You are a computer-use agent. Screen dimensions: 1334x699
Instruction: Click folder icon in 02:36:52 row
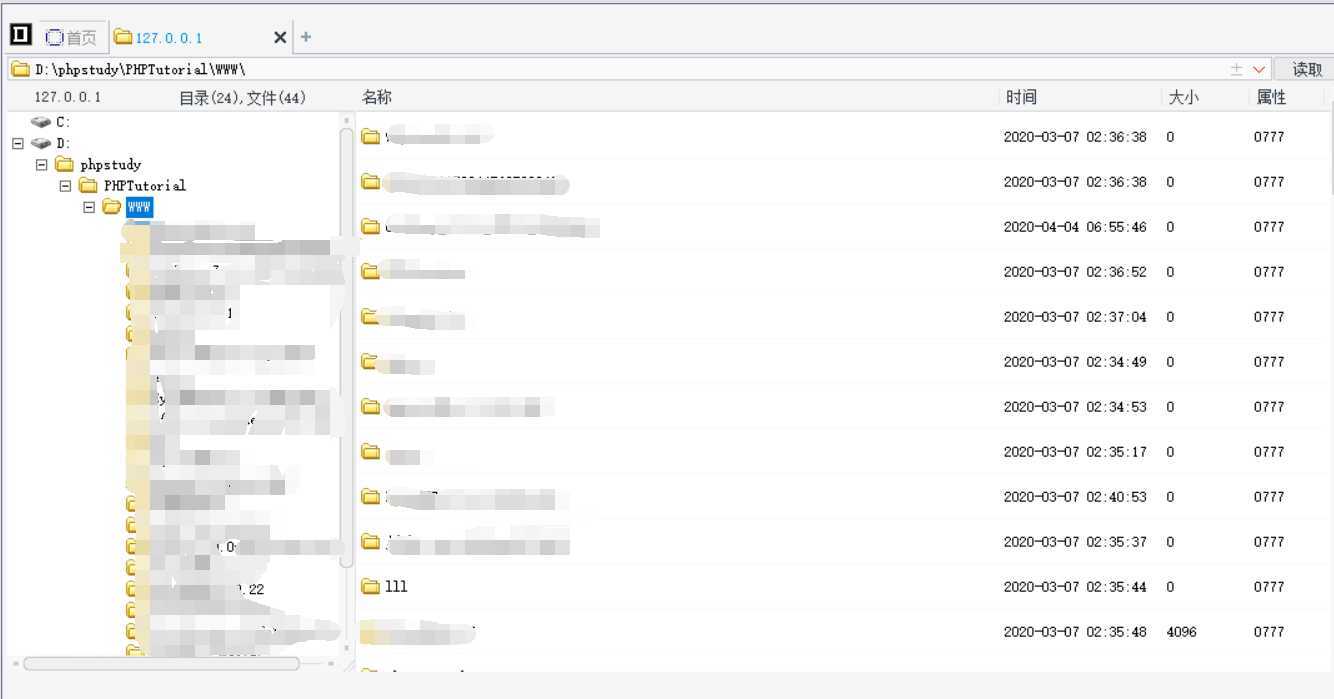(x=371, y=271)
